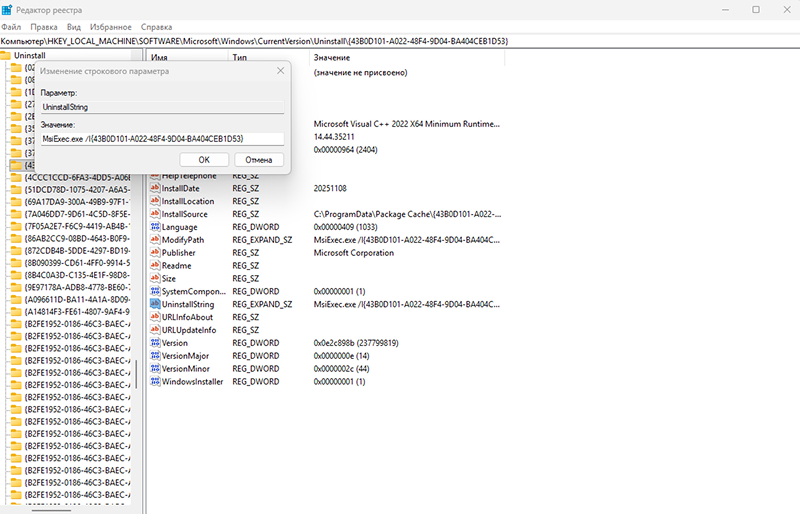The width and height of the screenshot is (800, 514).
Task: Open the Избранное menu
Action: click(x=113, y=26)
